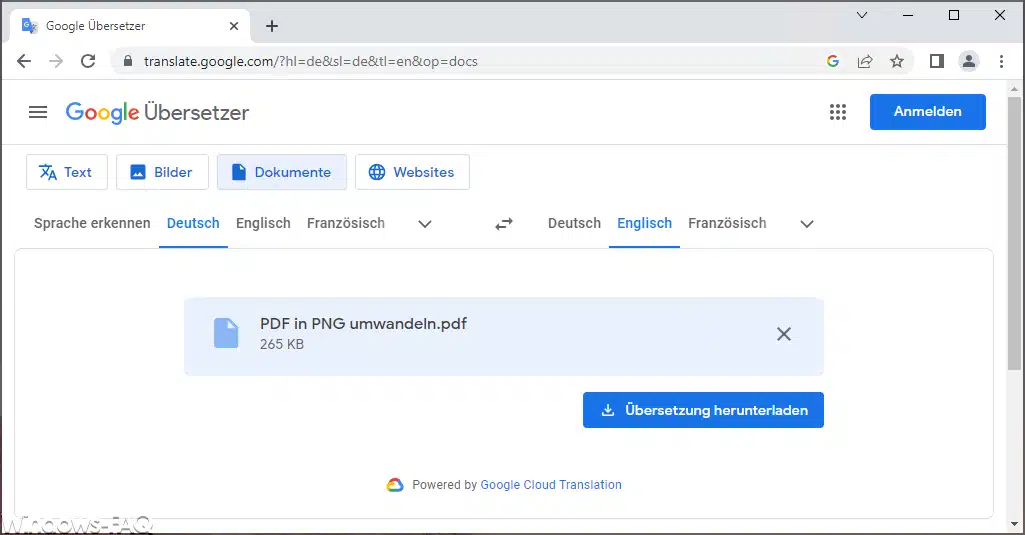Click the scrollbar up arrow
This screenshot has width=1025, height=535.
(1014, 88)
